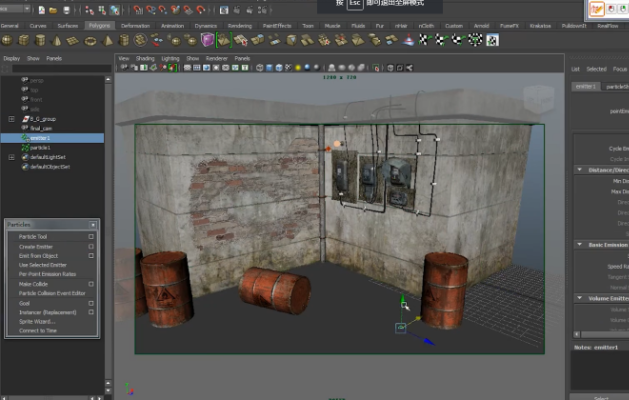The image size is (629, 400).
Task: Collapse the Basic Emission attribute section
Action: pyautogui.click(x=579, y=244)
